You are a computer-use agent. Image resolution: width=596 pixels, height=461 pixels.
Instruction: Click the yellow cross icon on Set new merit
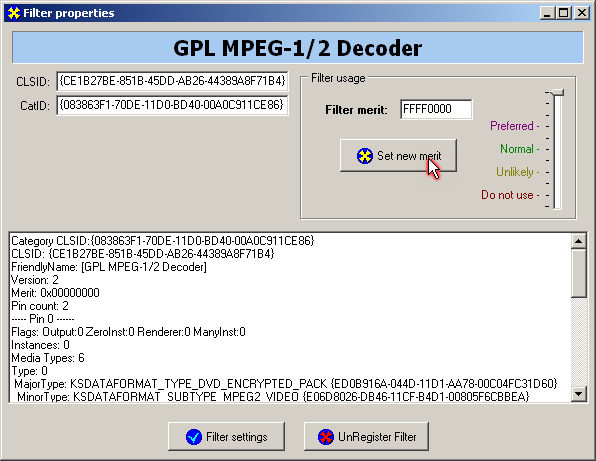tap(365, 156)
